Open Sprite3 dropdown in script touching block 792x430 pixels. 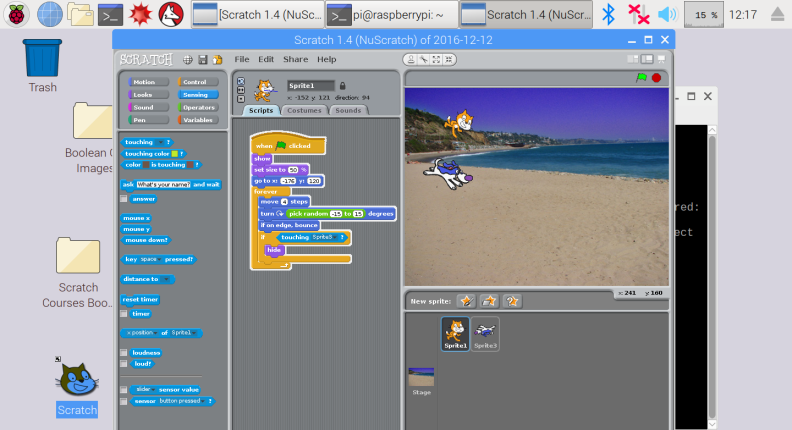pos(324,237)
